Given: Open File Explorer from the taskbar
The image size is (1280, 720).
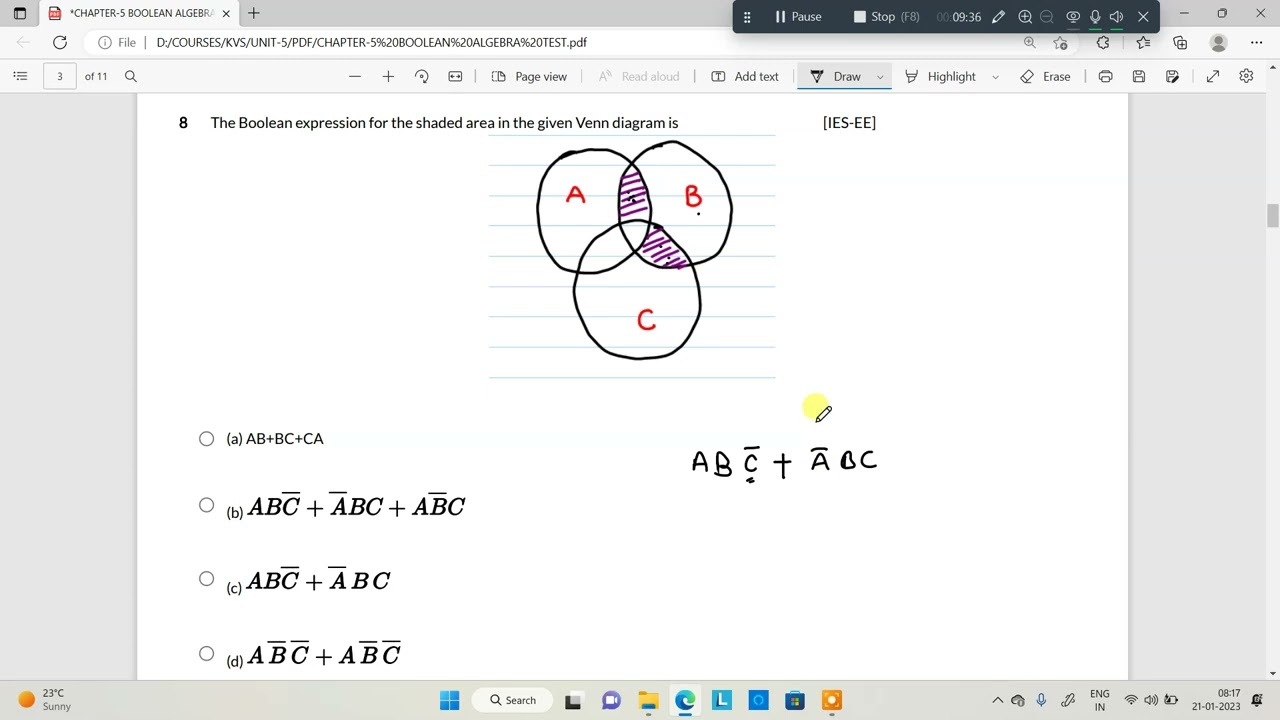Looking at the screenshot, I should 648,700.
